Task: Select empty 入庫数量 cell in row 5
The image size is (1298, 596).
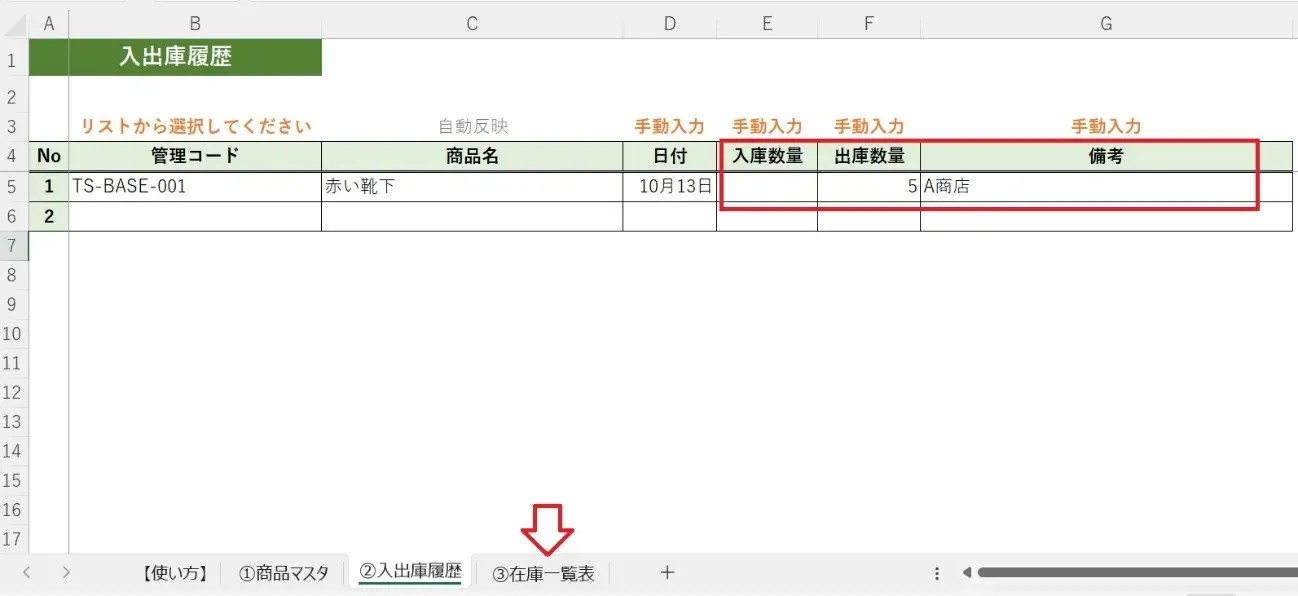Action: pyautogui.click(x=767, y=186)
